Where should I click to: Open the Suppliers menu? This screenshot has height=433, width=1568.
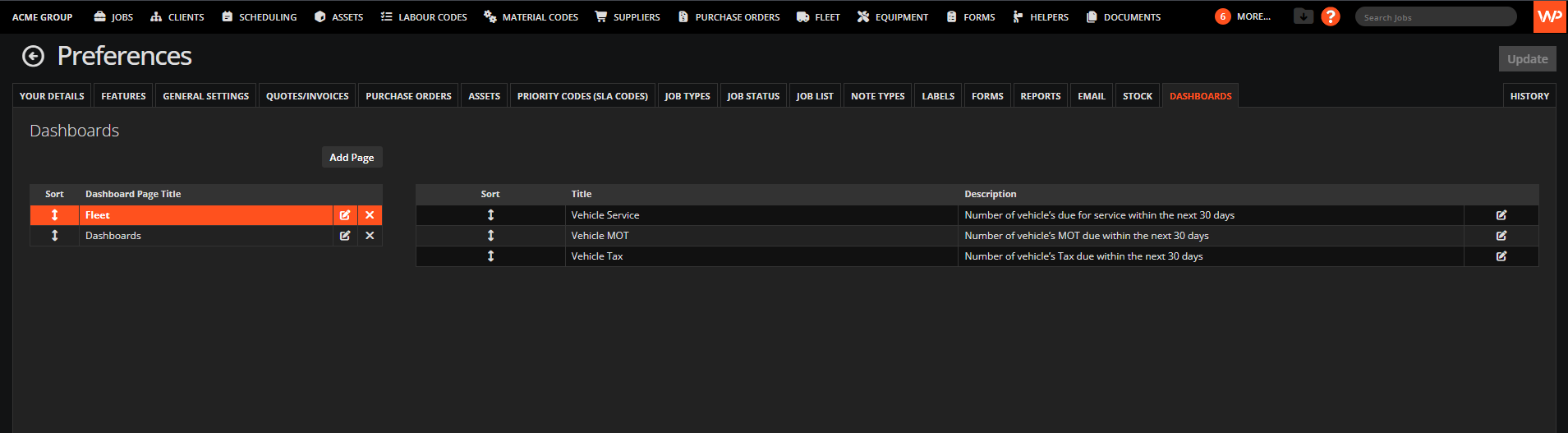[628, 16]
